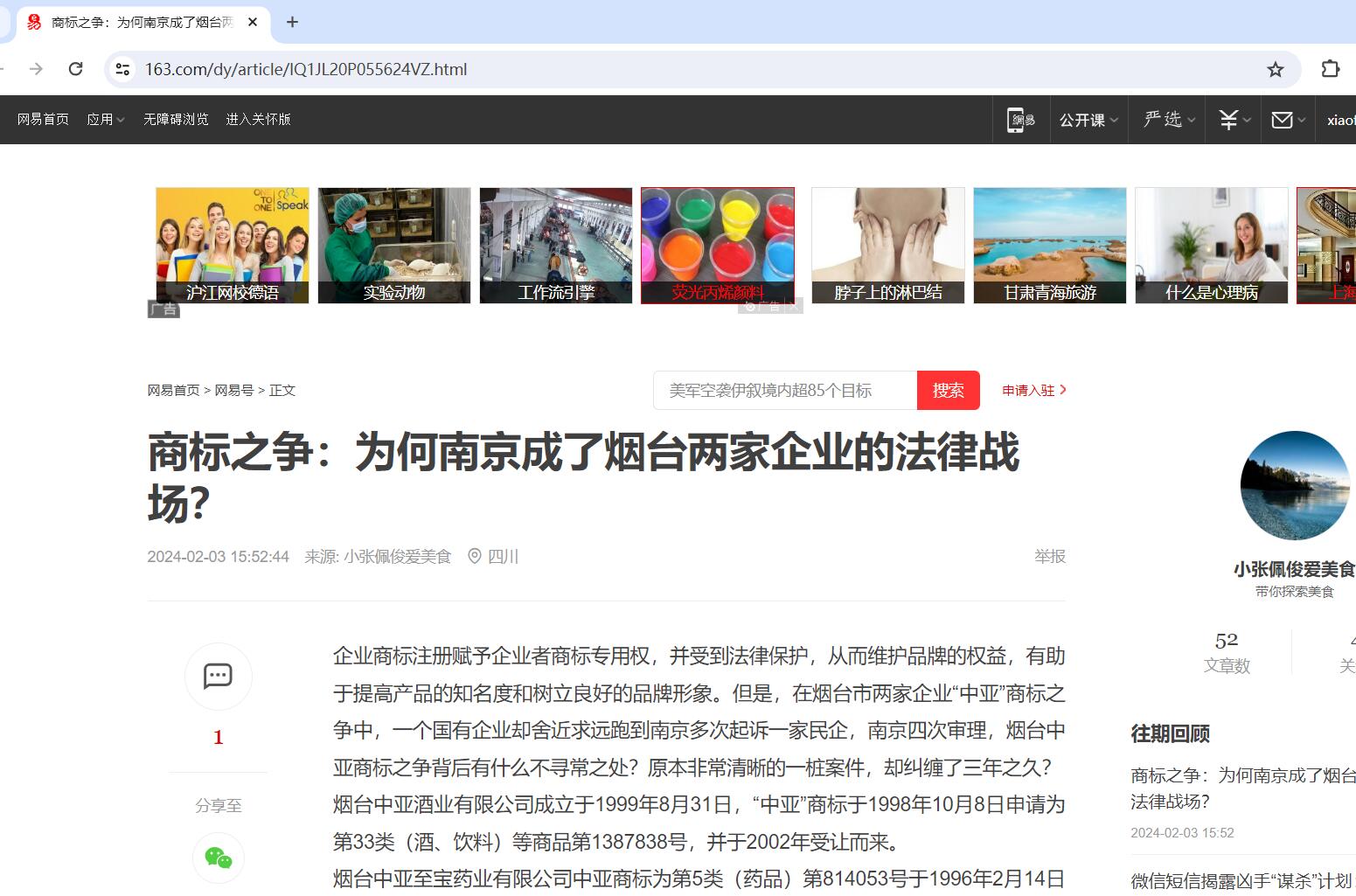Viewport: 1356px width, 896px height.
Task: Click the article date 2024-02-03 15:52:44
Action: point(218,556)
